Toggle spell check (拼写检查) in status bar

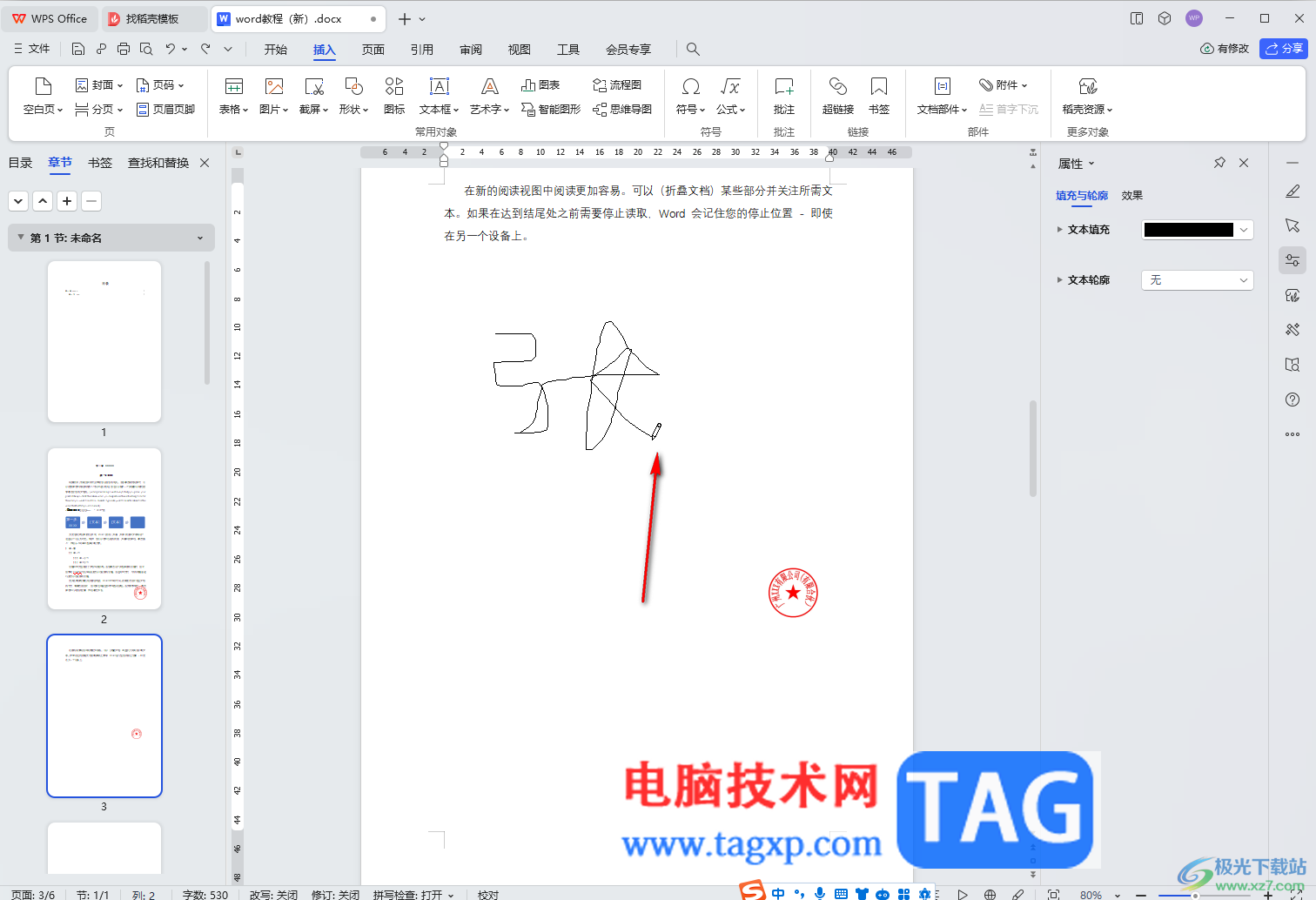pos(413,894)
